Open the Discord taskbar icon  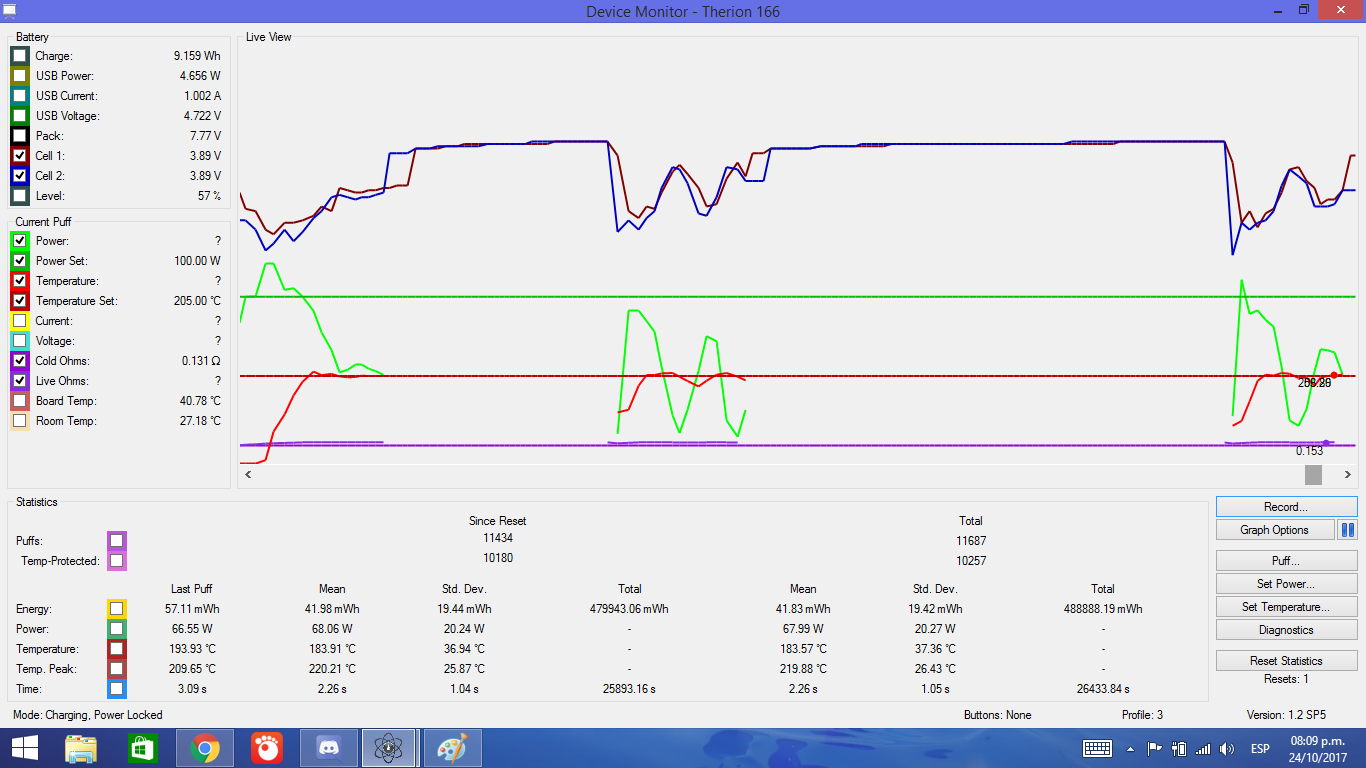[329, 748]
